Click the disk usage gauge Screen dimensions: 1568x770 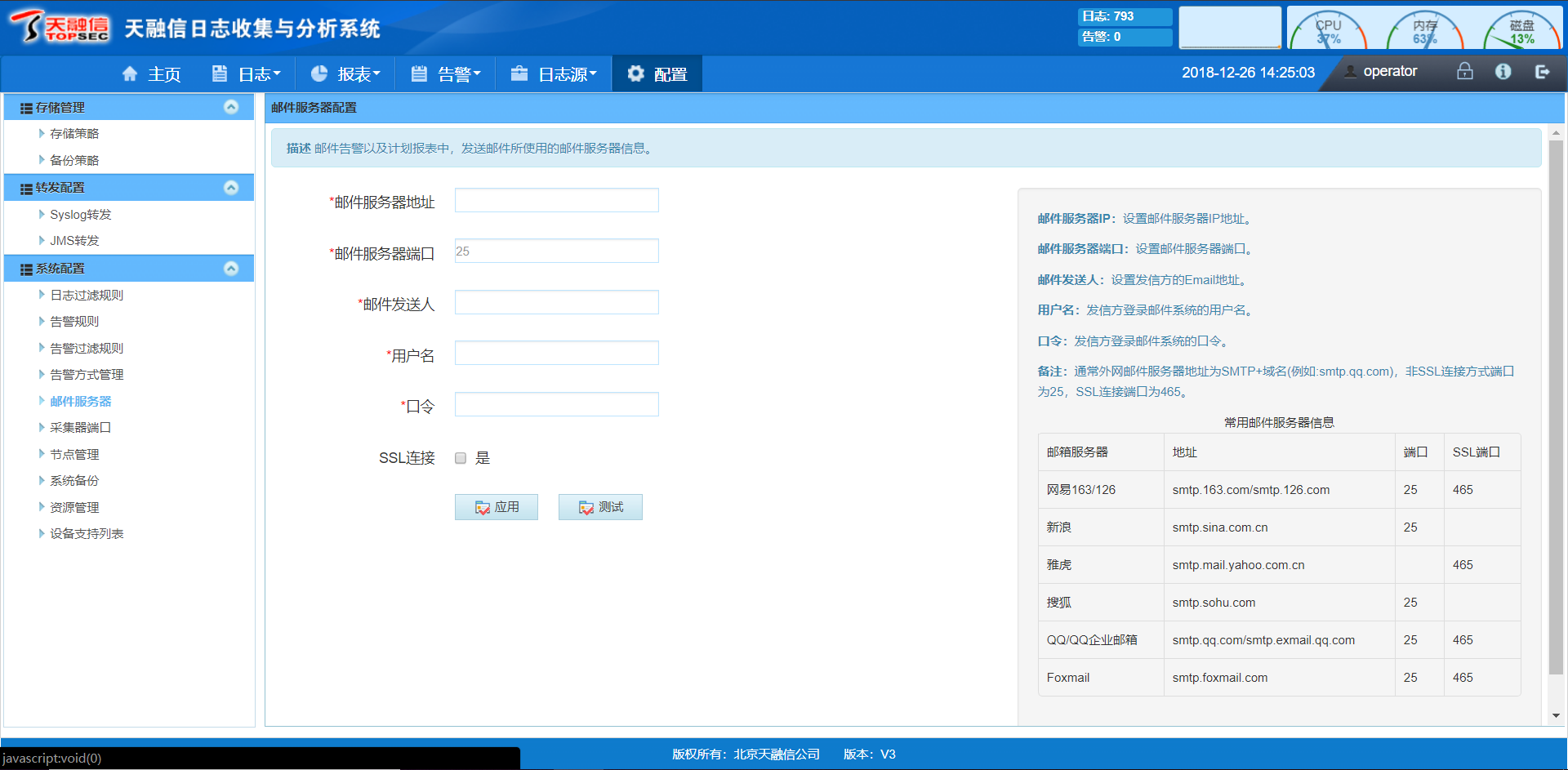1521,31
